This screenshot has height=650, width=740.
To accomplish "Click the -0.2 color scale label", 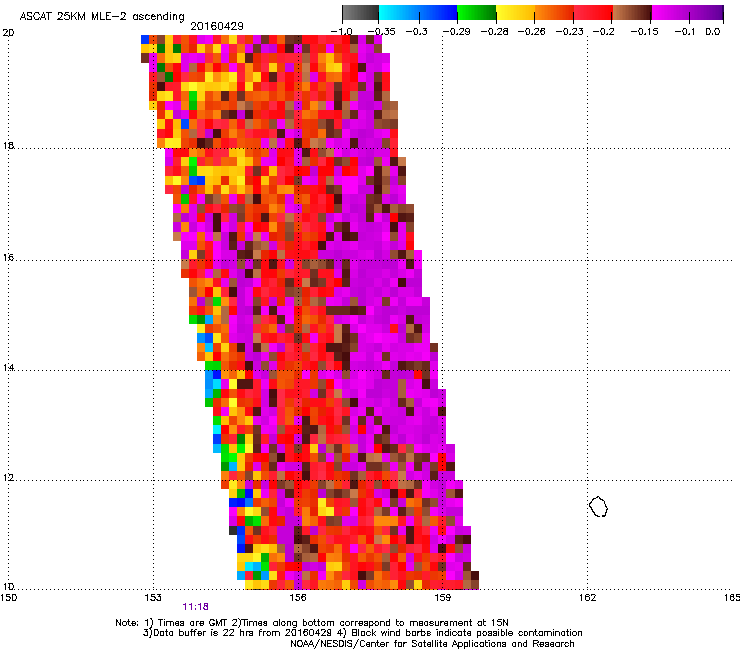I will tap(604, 32).
